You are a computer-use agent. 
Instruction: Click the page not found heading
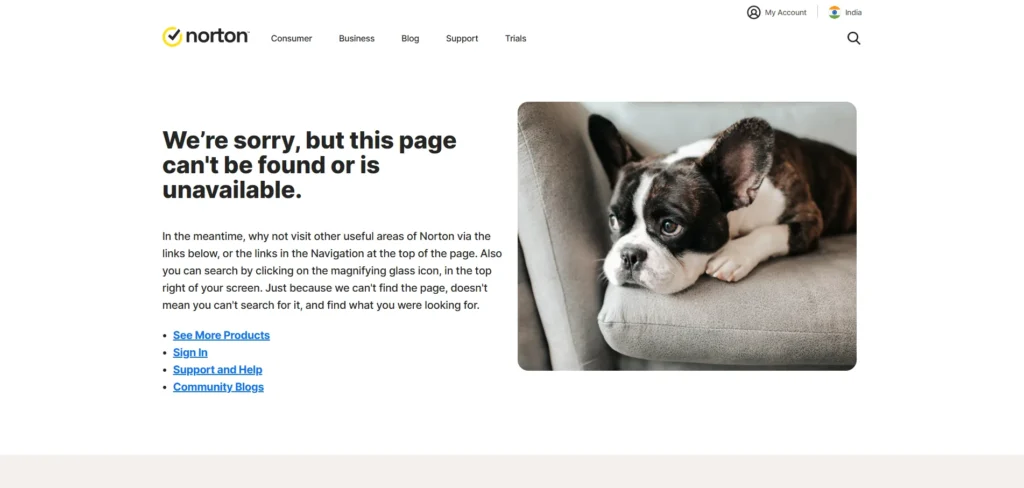coord(310,165)
